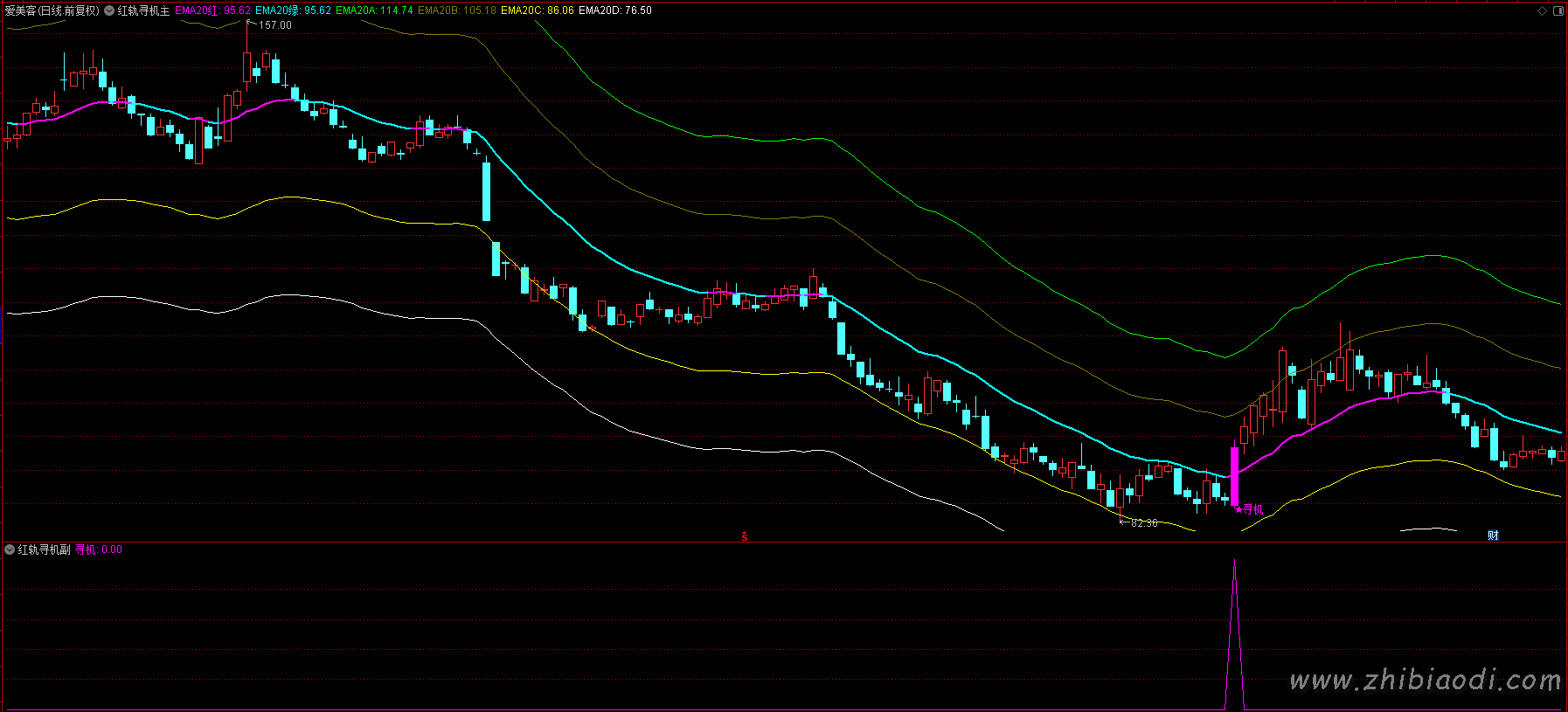Select the EMA20D: 76.50 legend value
This screenshot has height=712, width=1568.
(x=615, y=10)
